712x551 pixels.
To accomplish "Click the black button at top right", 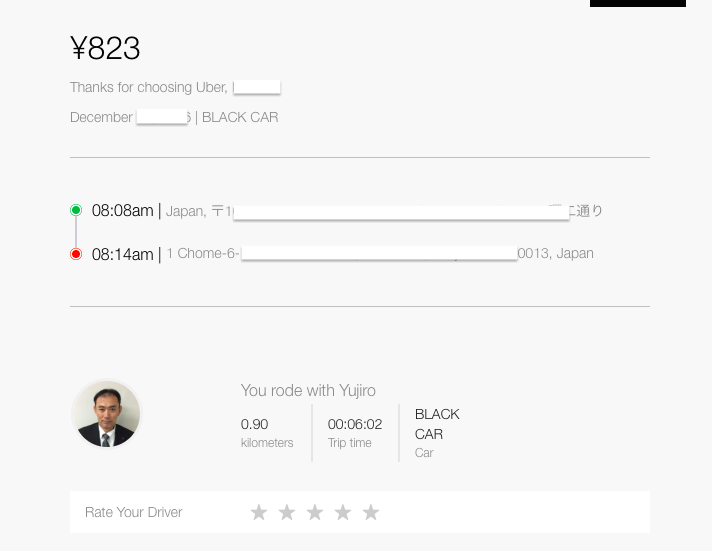I will point(638,3).
